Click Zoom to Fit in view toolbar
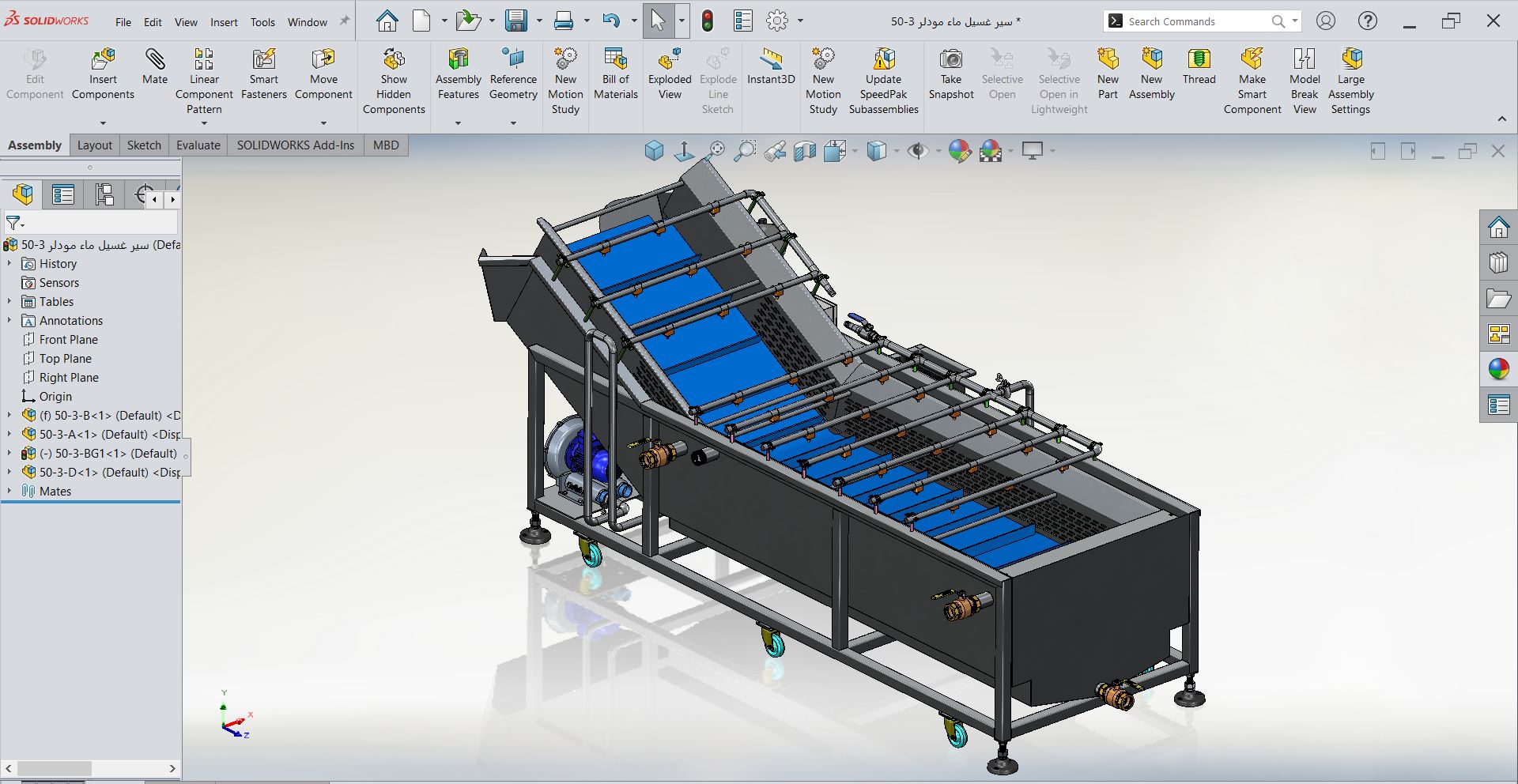This screenshot has height=784, width=1518. click(x=716, y=150)
